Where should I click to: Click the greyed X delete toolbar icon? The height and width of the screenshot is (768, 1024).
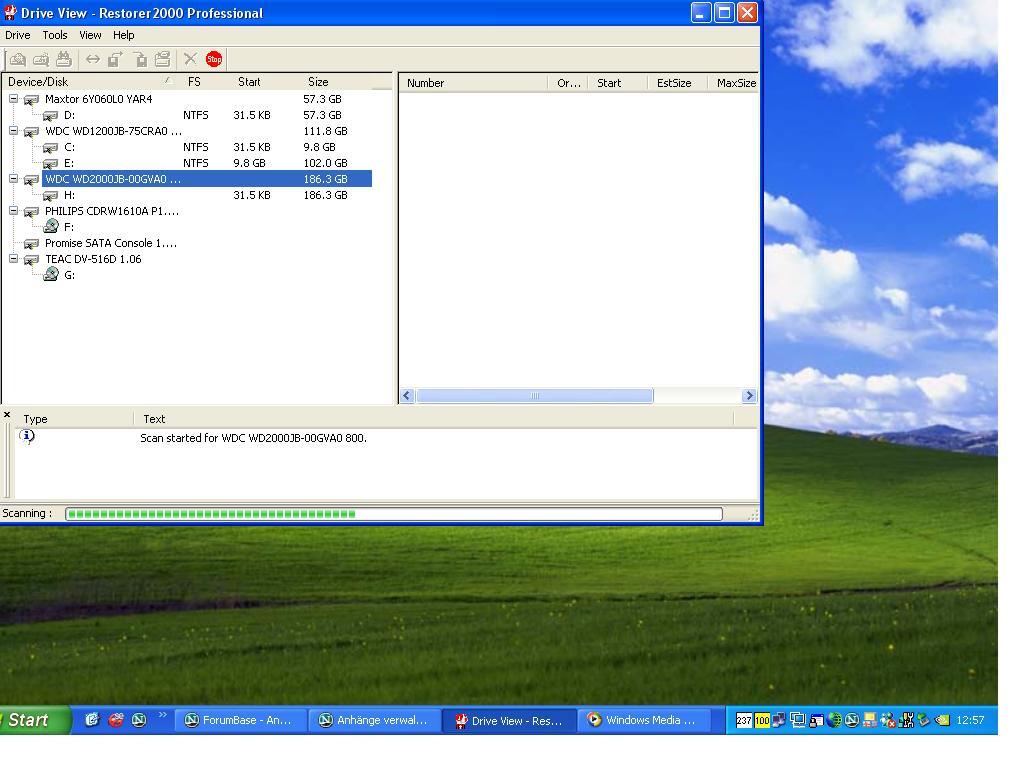190,59
